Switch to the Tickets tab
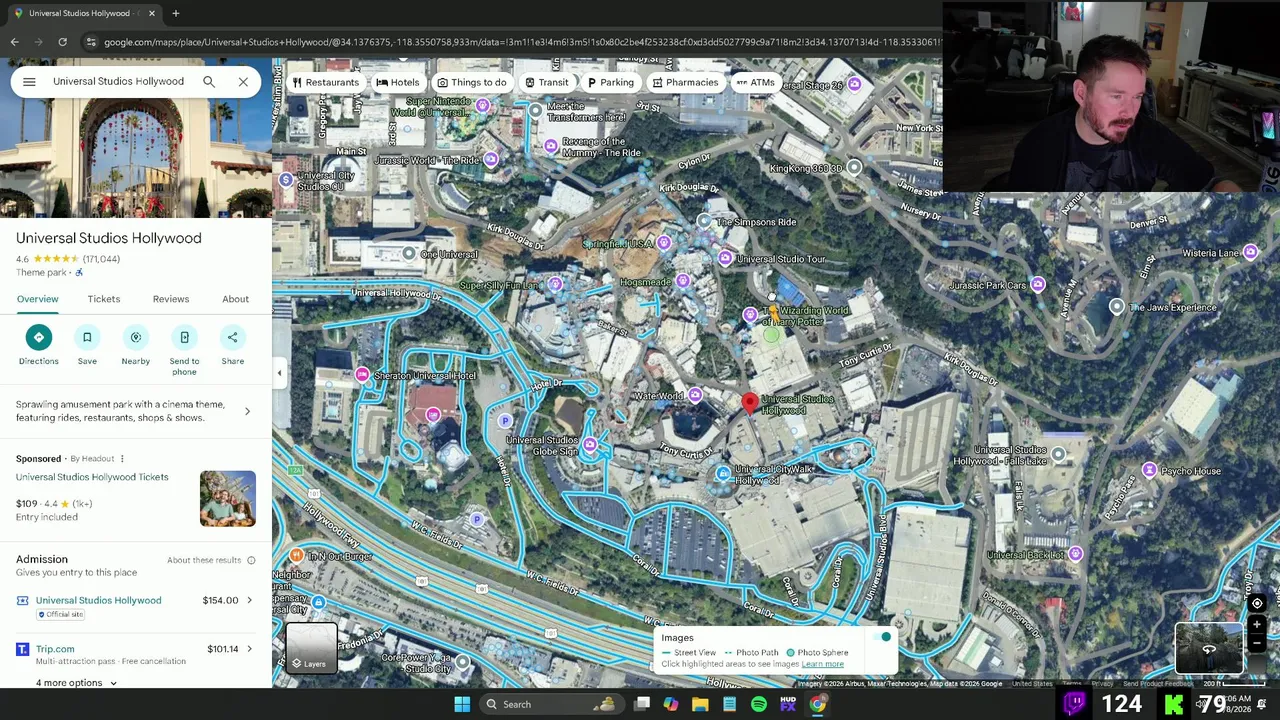Screen dimensions: 1280x720 coord(104,299)
